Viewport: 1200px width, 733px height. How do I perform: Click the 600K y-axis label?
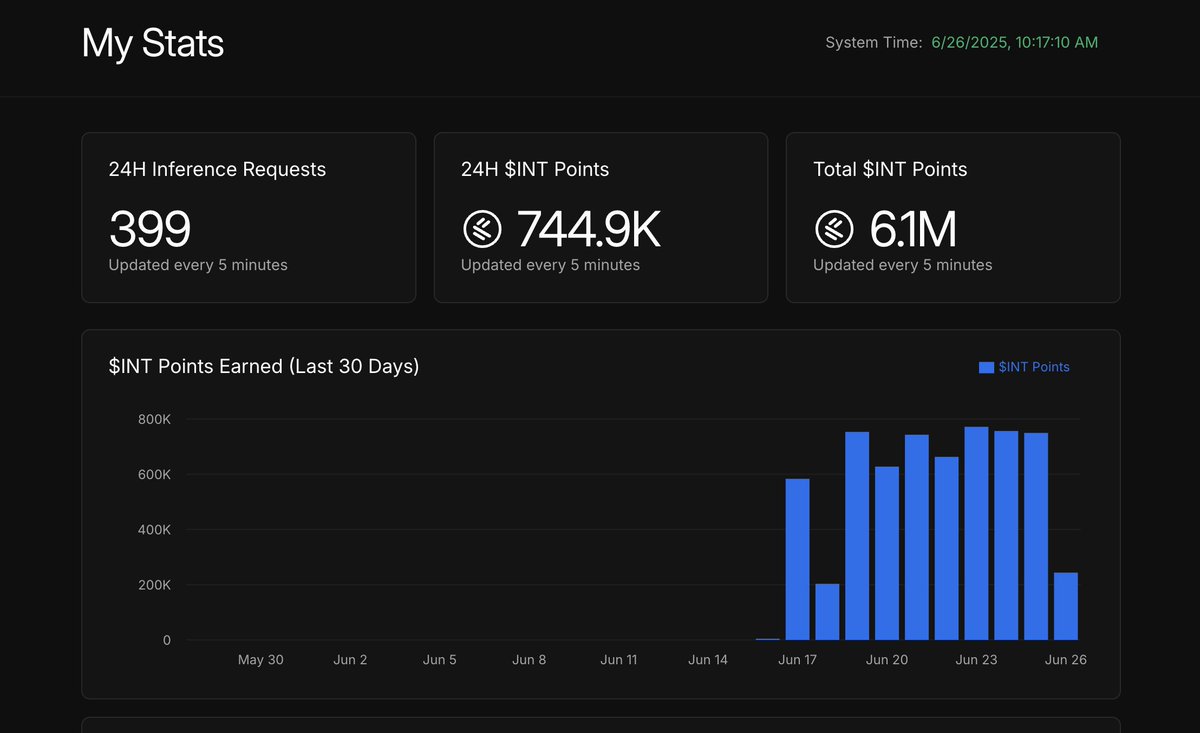[x=155, y=474]
